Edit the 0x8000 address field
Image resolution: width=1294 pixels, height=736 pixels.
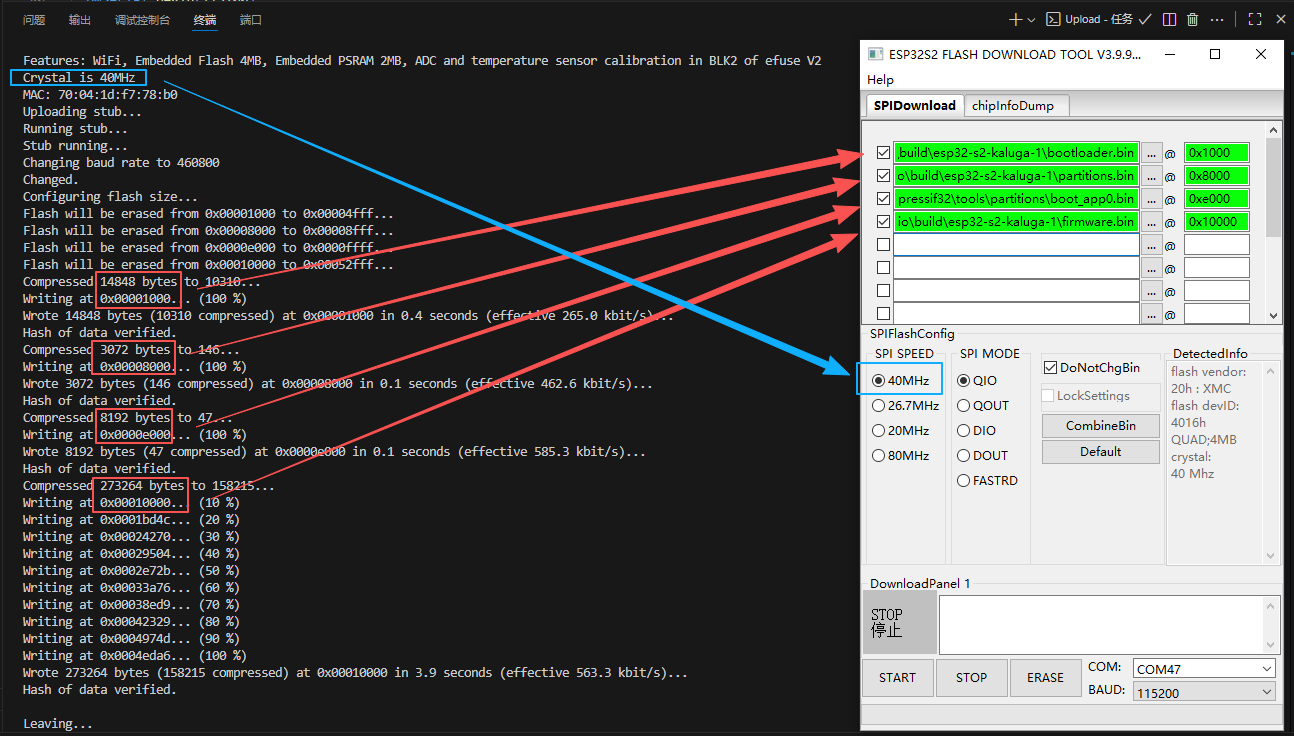tap(1217, 176)
